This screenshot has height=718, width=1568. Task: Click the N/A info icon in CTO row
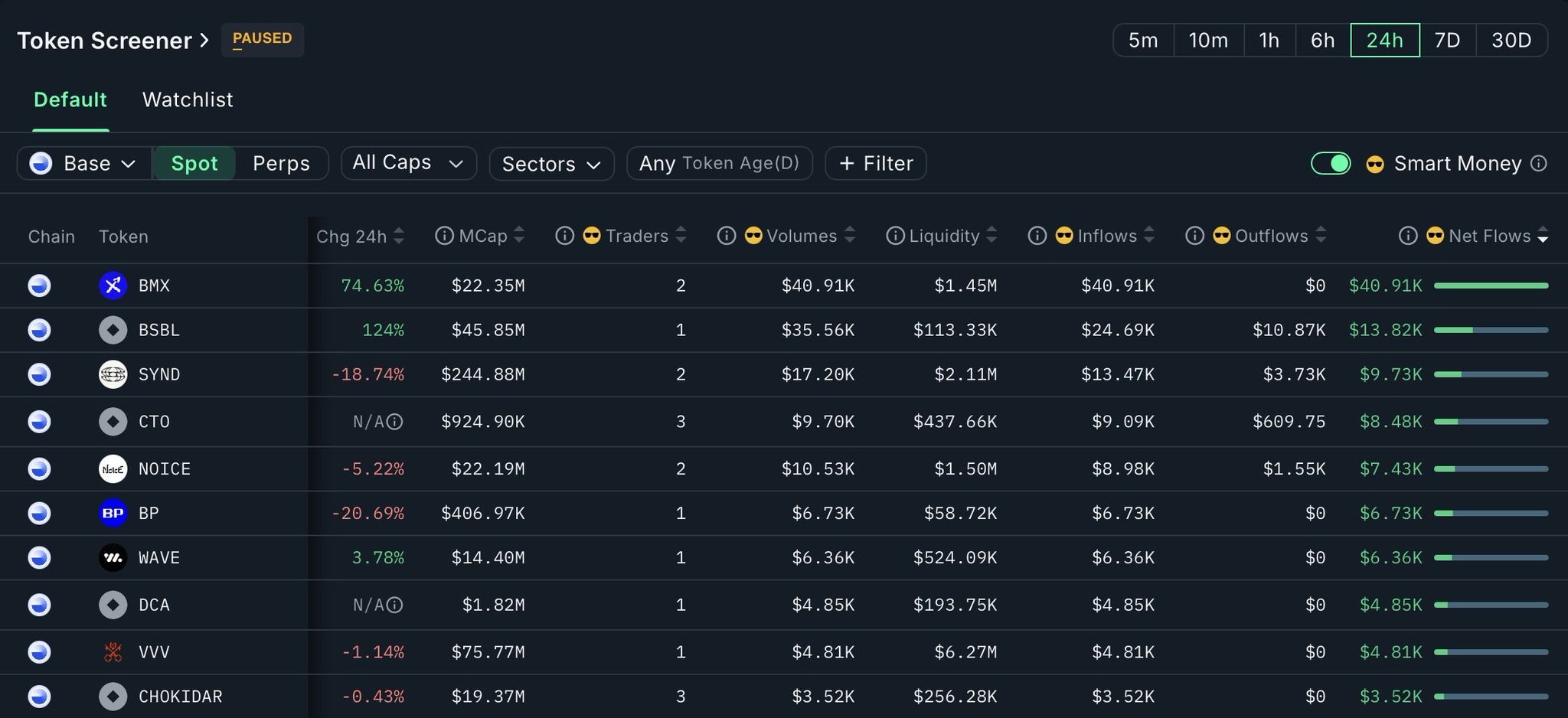pyautogui.click(x=394, y=422)
